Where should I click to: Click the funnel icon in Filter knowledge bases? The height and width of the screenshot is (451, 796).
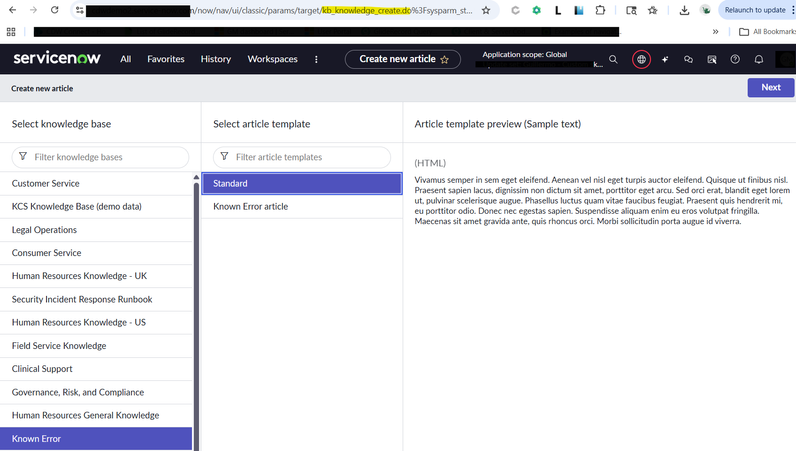tap(23, 156)
